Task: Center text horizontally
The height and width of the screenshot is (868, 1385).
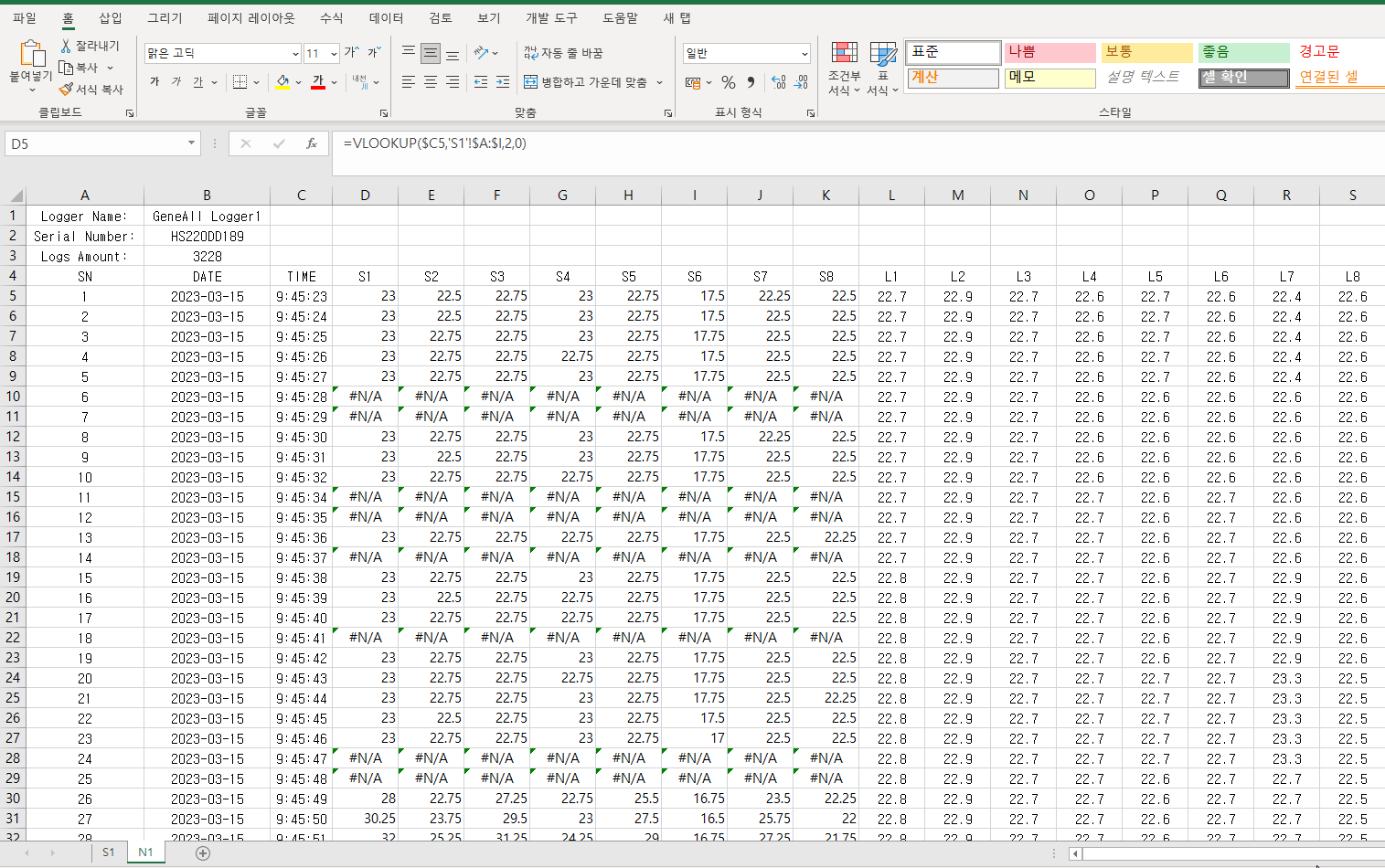Action: click(431, 82)
